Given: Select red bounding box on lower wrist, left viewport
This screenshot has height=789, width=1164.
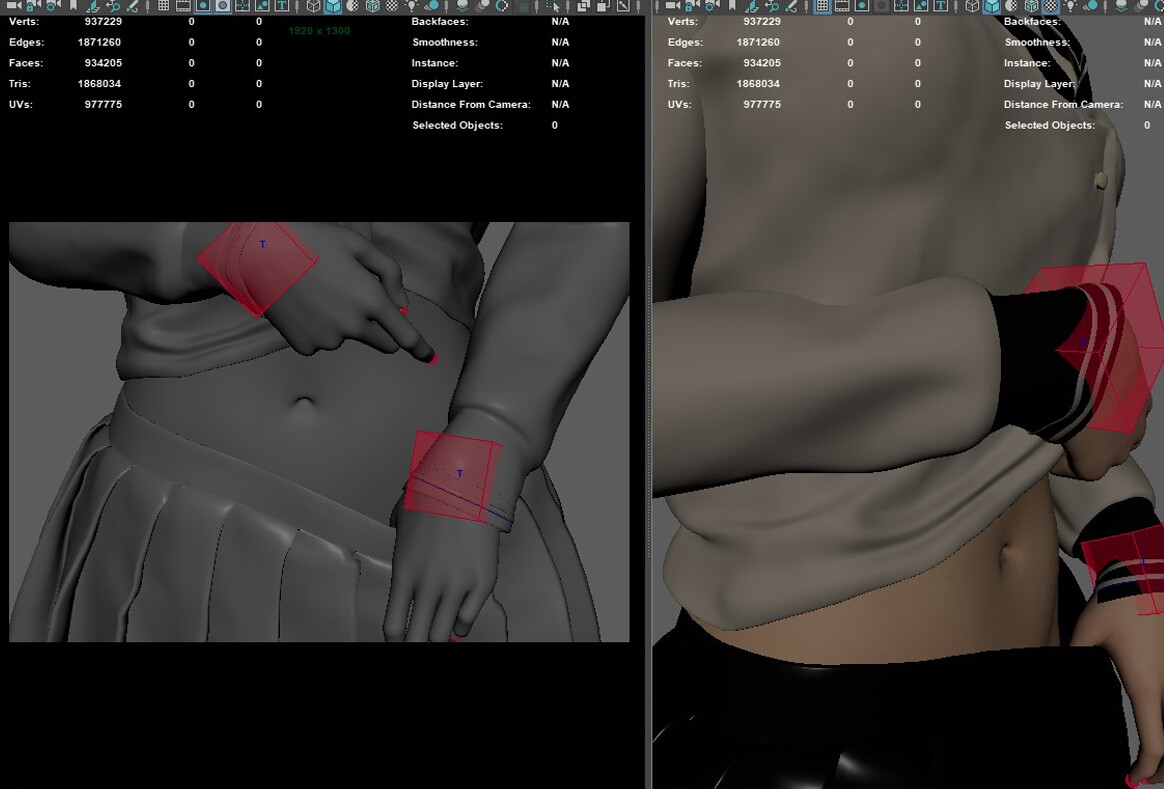Looking at the screenshot, I should point(455,478).
